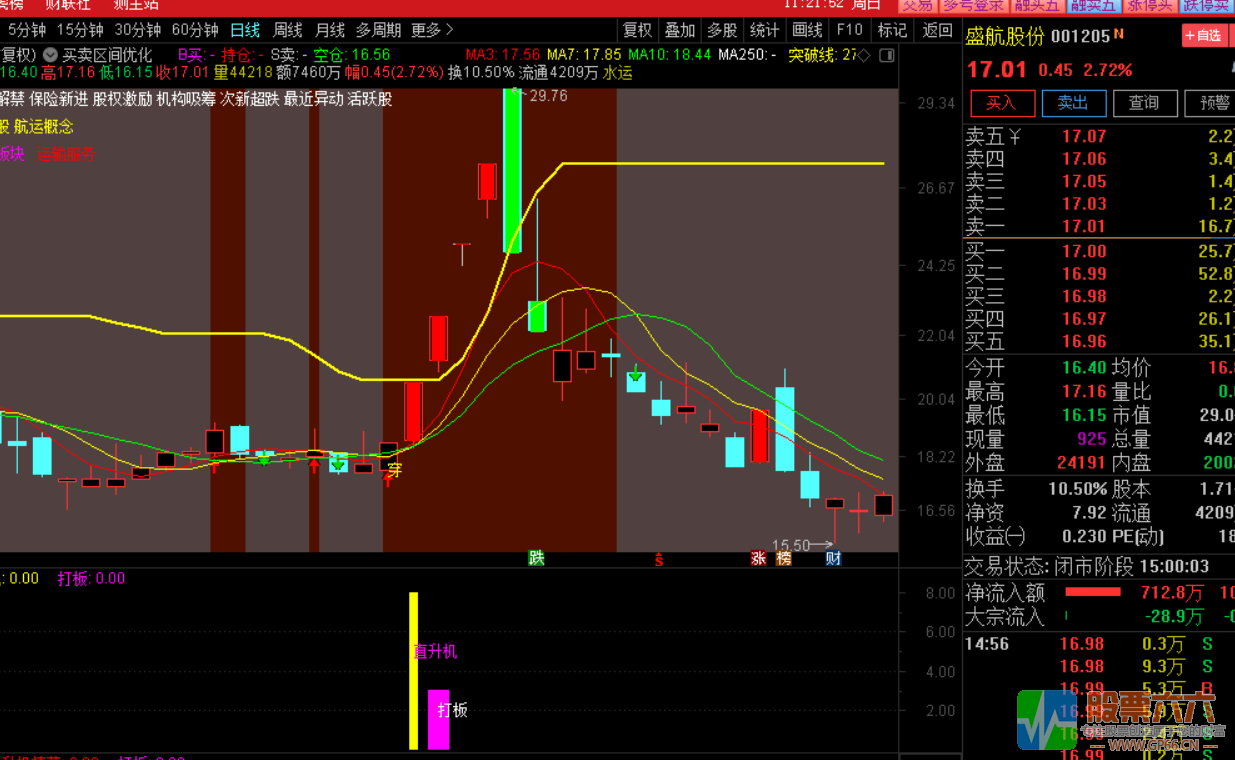Open the indicator dropdown before 买卖区间优化
1235x760 pixels.
point(50,55)
